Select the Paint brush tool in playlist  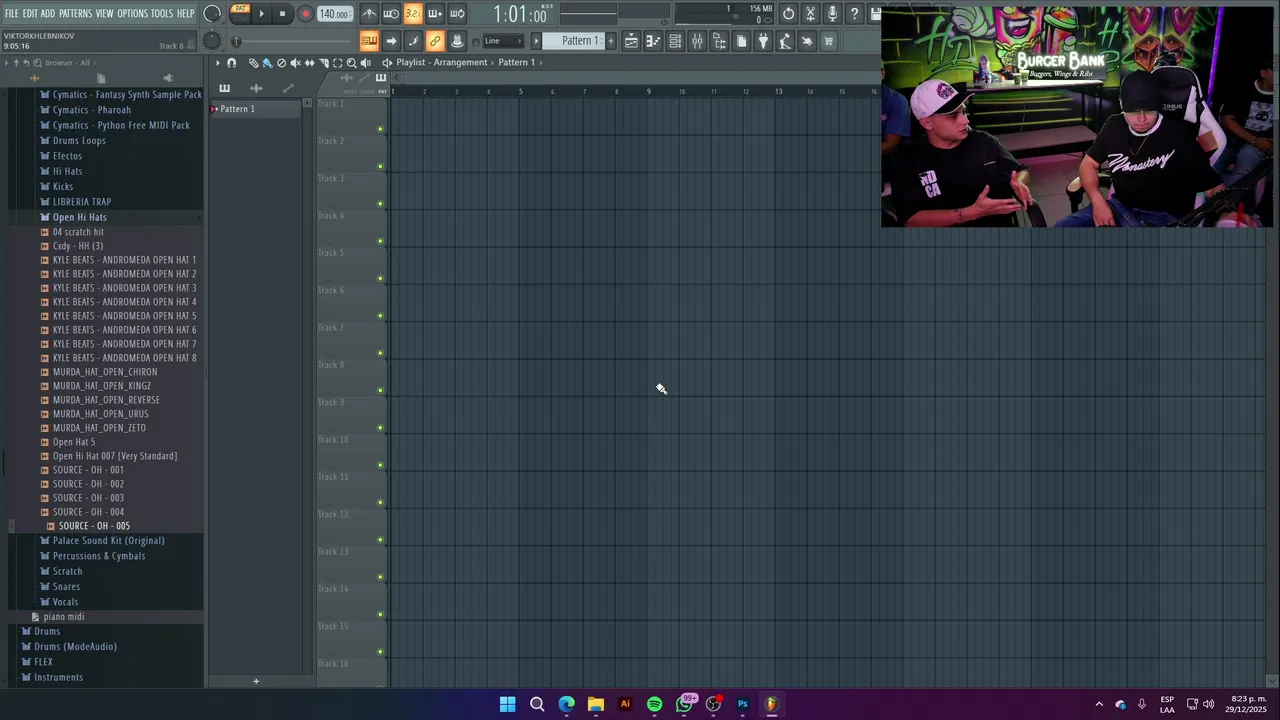pyautogui.click(x=267, y=63)
